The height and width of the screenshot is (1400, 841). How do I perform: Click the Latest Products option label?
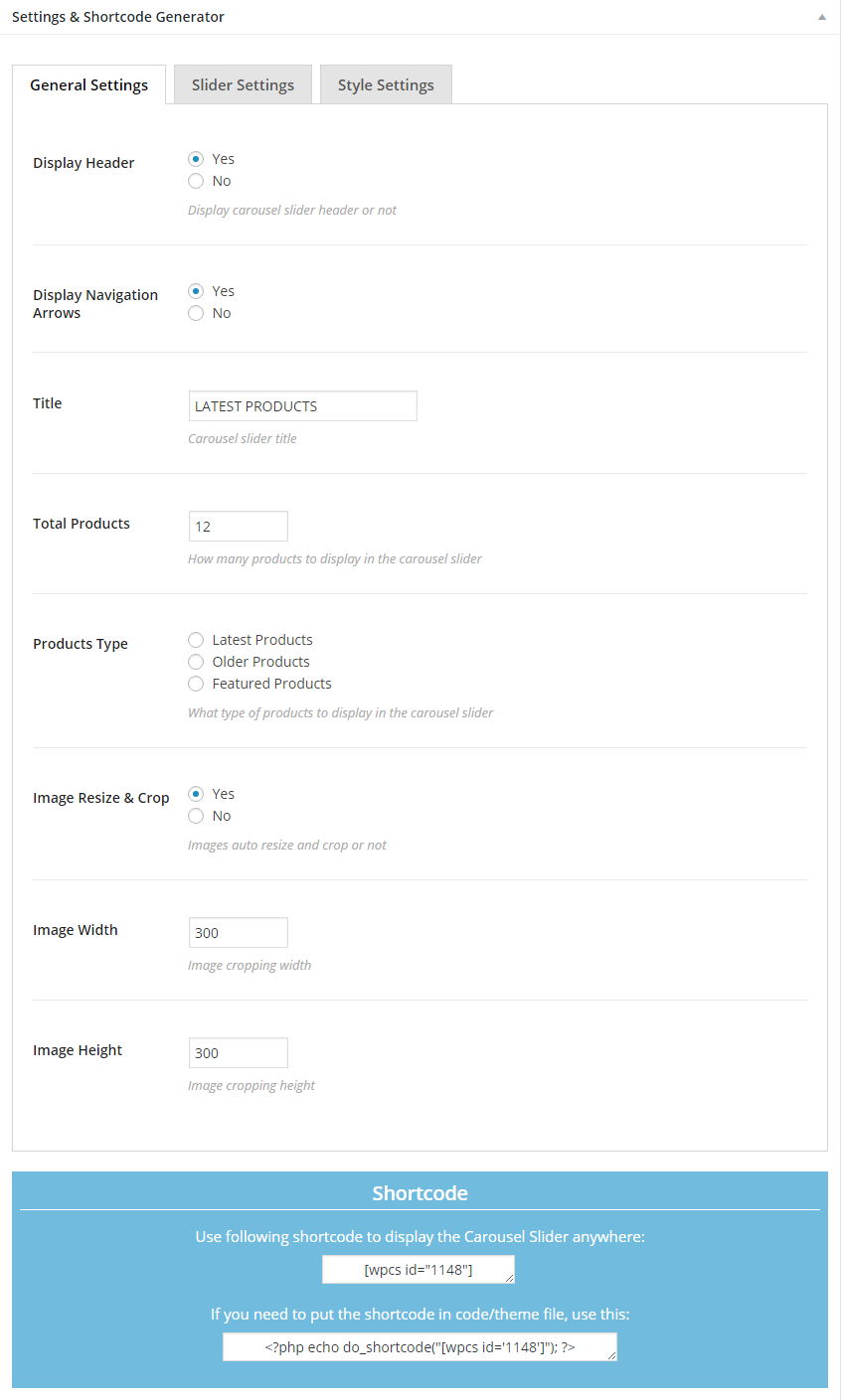pos(262,640)
